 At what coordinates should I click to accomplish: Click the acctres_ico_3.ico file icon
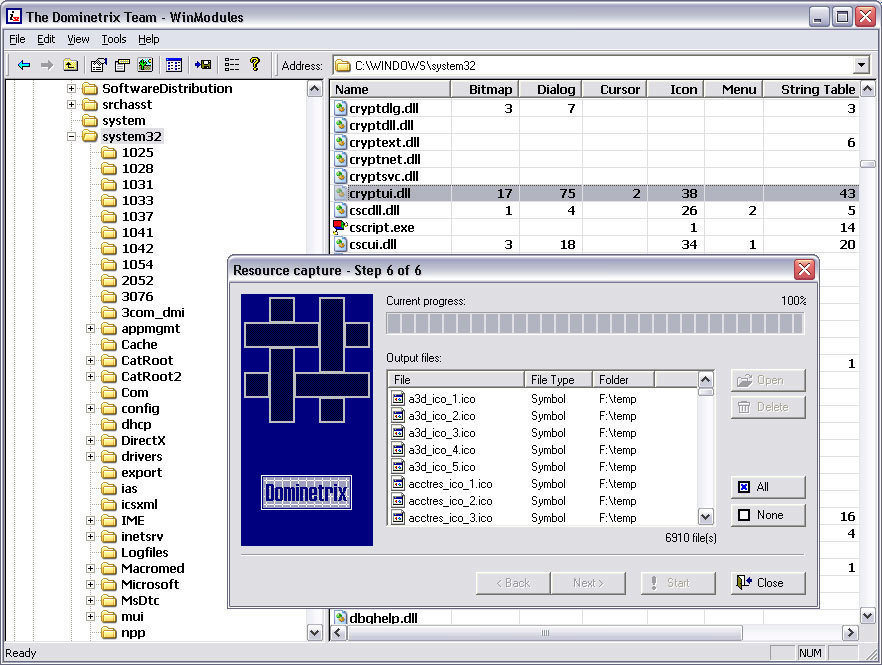pyautogui.click(x=398, y=518)
